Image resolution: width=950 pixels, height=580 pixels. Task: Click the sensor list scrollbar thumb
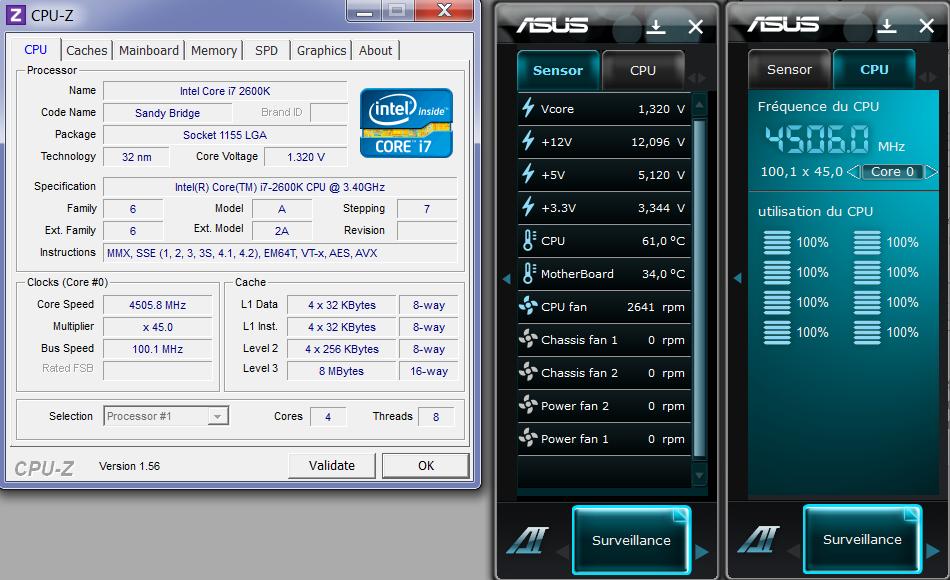(x=699, y=288)
